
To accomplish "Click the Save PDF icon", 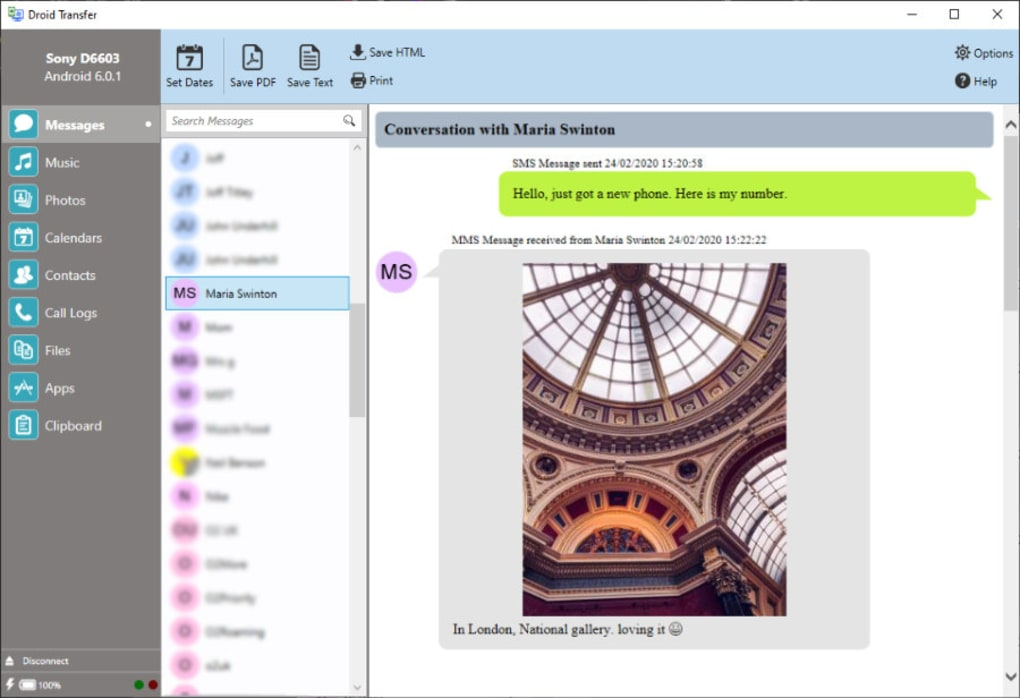I will click(252, 58).
